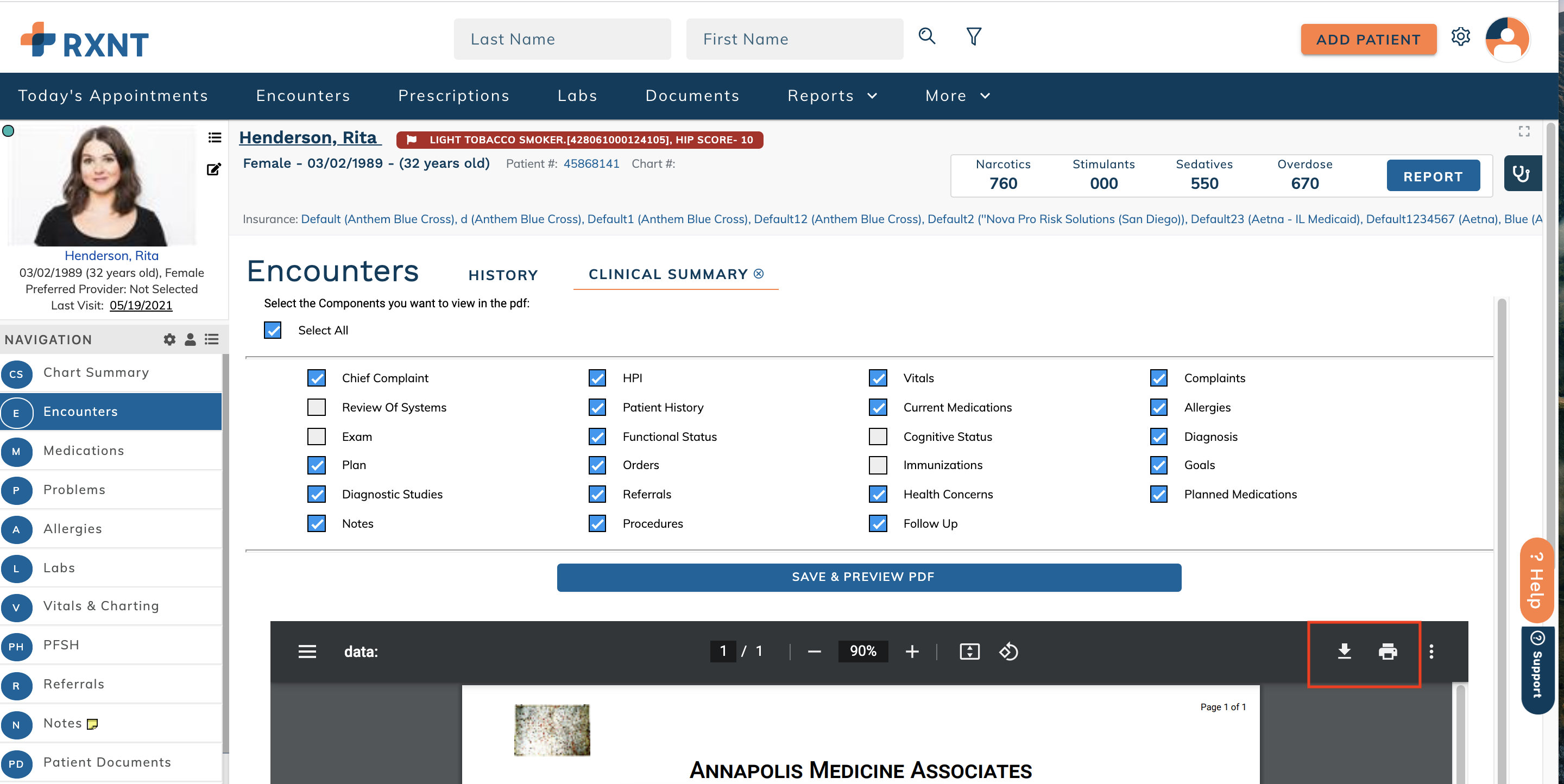Viewport: 1564px width, 784px height.
Task: Click the navigation settings gear icon
Action: [169, 339]
